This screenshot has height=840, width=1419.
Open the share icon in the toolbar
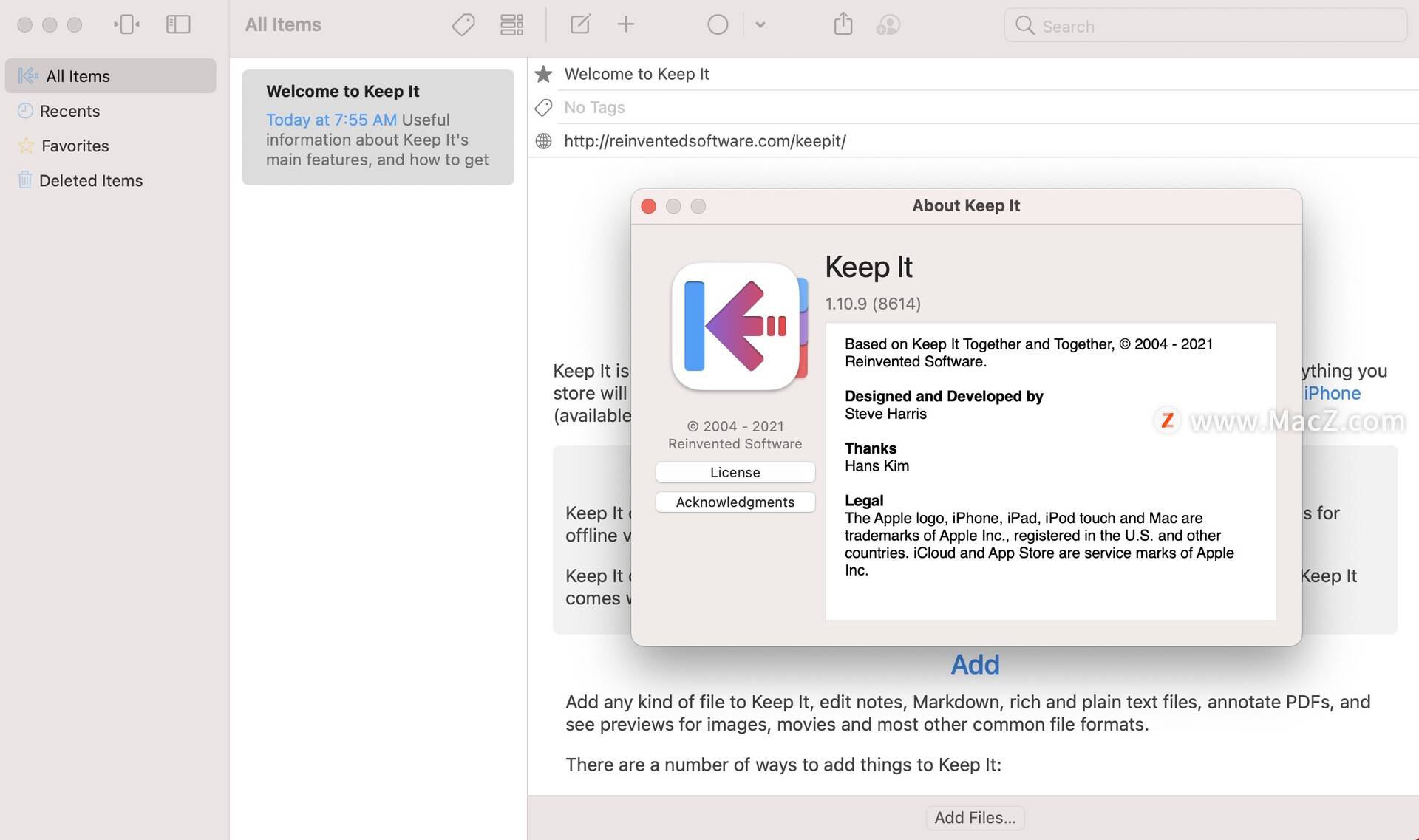coord(843,24)
